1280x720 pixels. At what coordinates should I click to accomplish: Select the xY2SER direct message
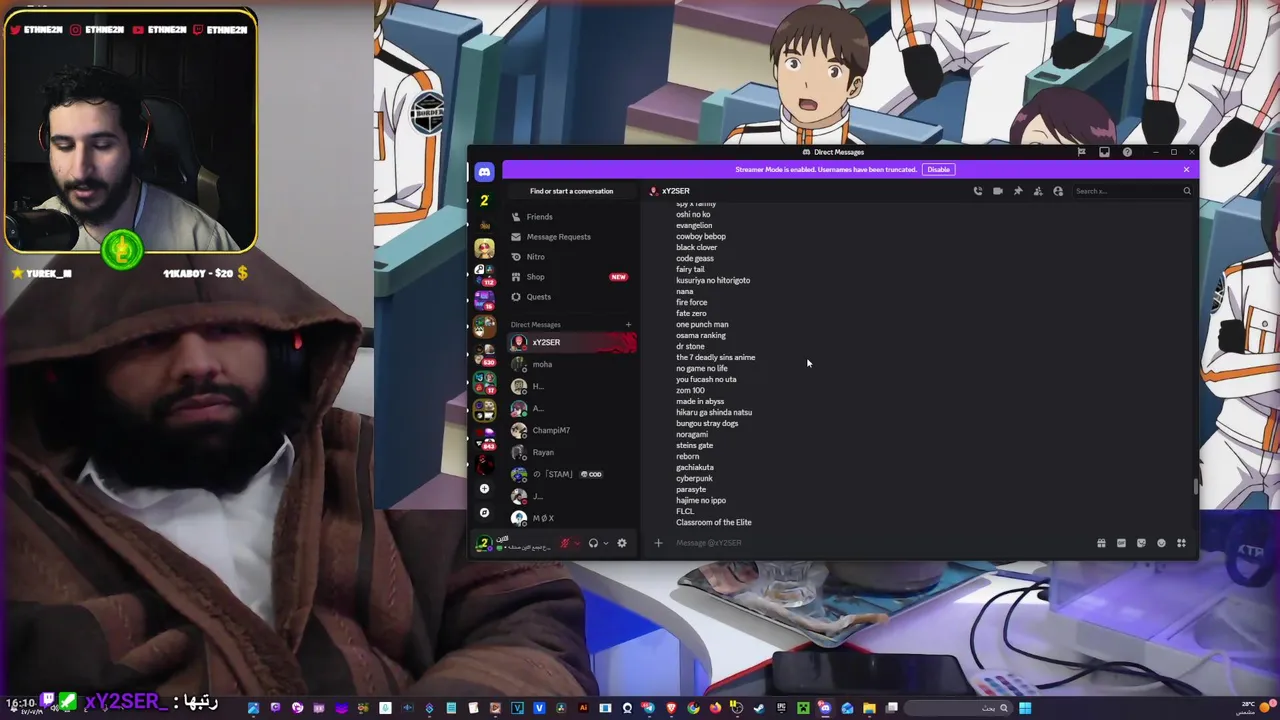[571, 342]
